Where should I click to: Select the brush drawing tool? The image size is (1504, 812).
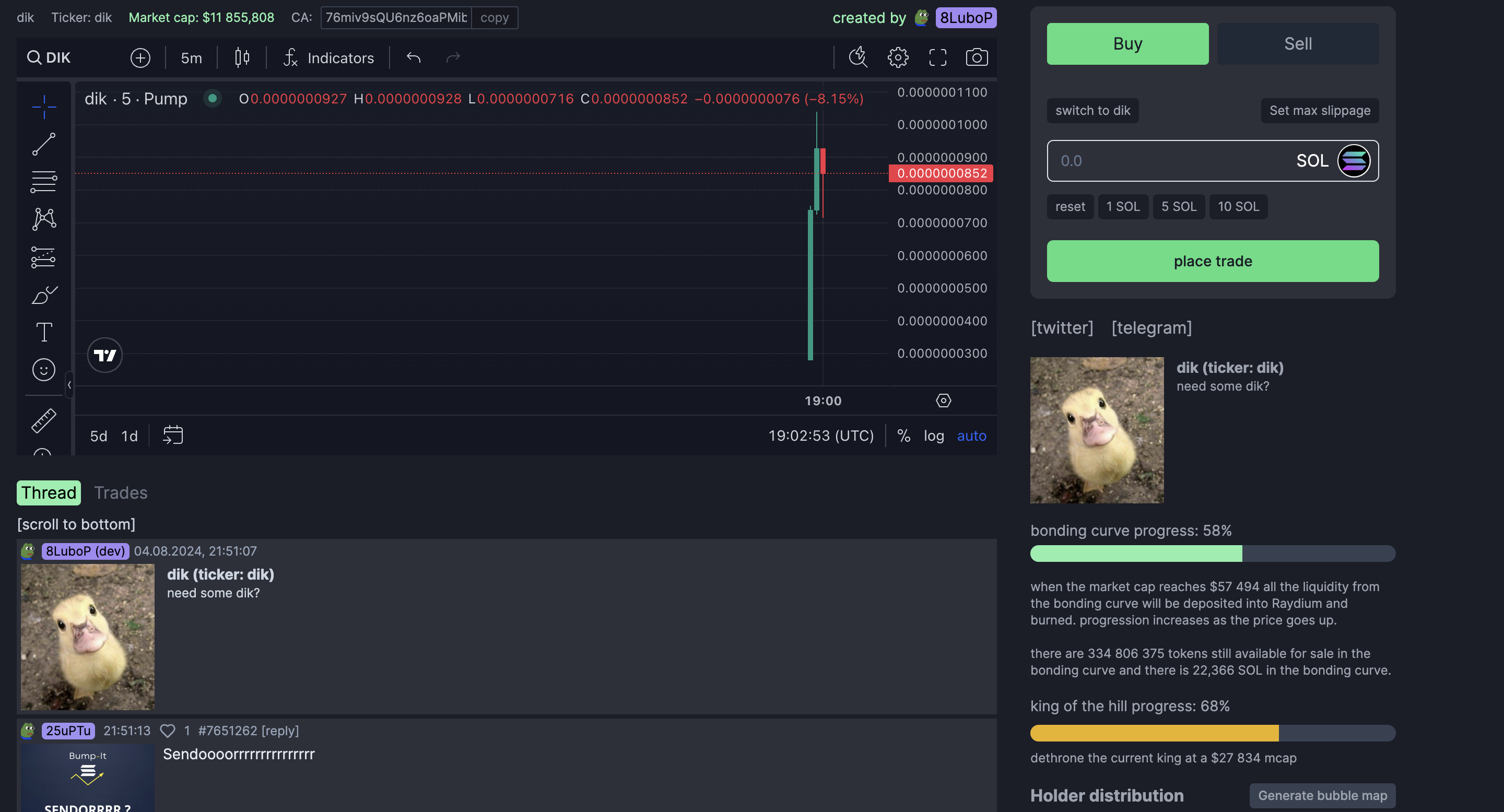coord(44,295)
